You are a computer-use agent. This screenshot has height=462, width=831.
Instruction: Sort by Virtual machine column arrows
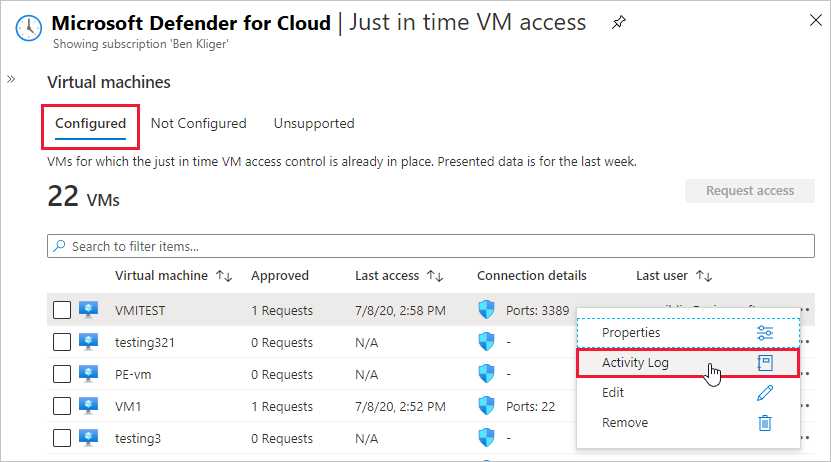click(224, 276)
